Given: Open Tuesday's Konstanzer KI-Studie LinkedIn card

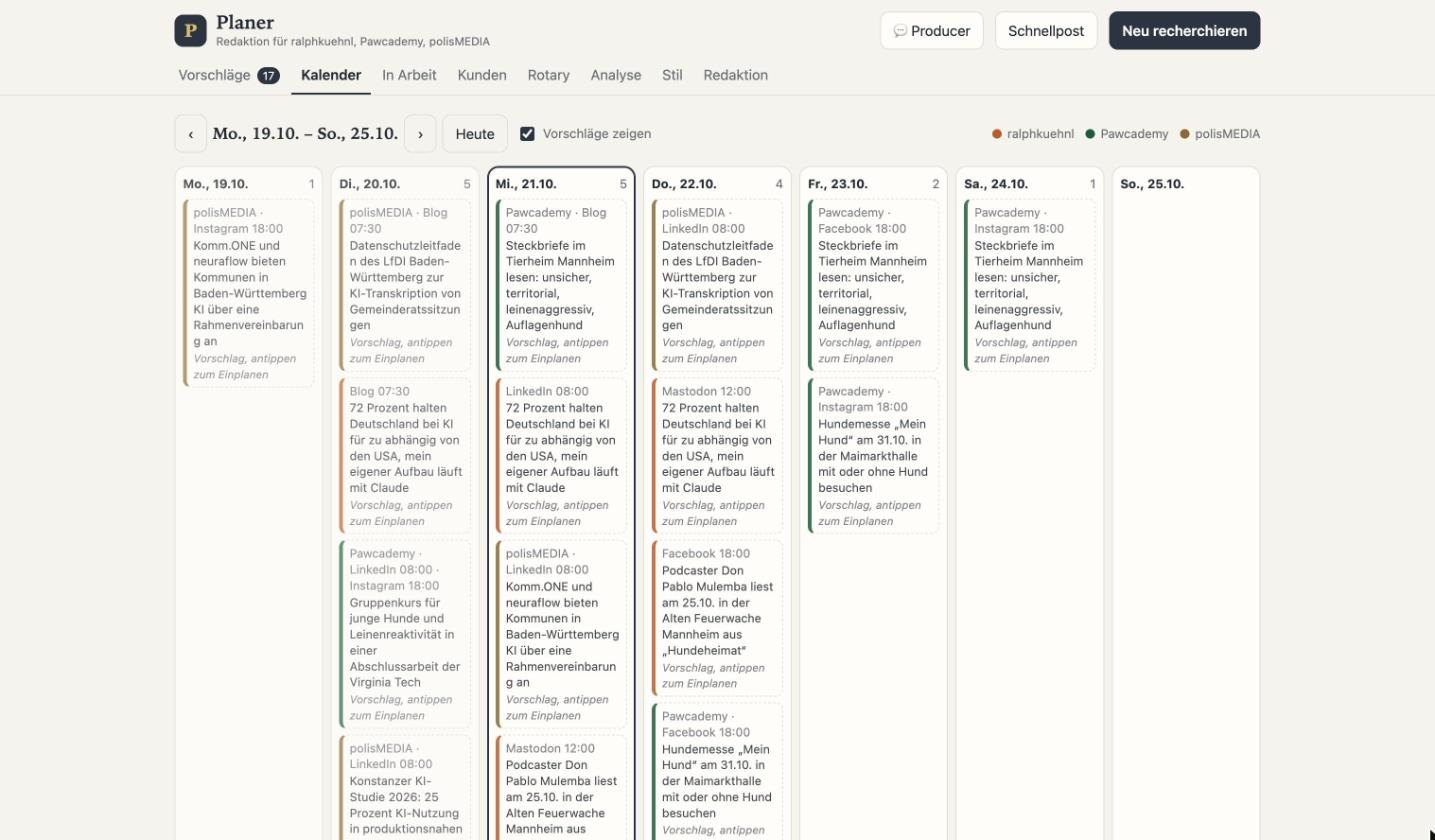Looking at the screenshot, I should pyautogui.click(x=404, y=788).
